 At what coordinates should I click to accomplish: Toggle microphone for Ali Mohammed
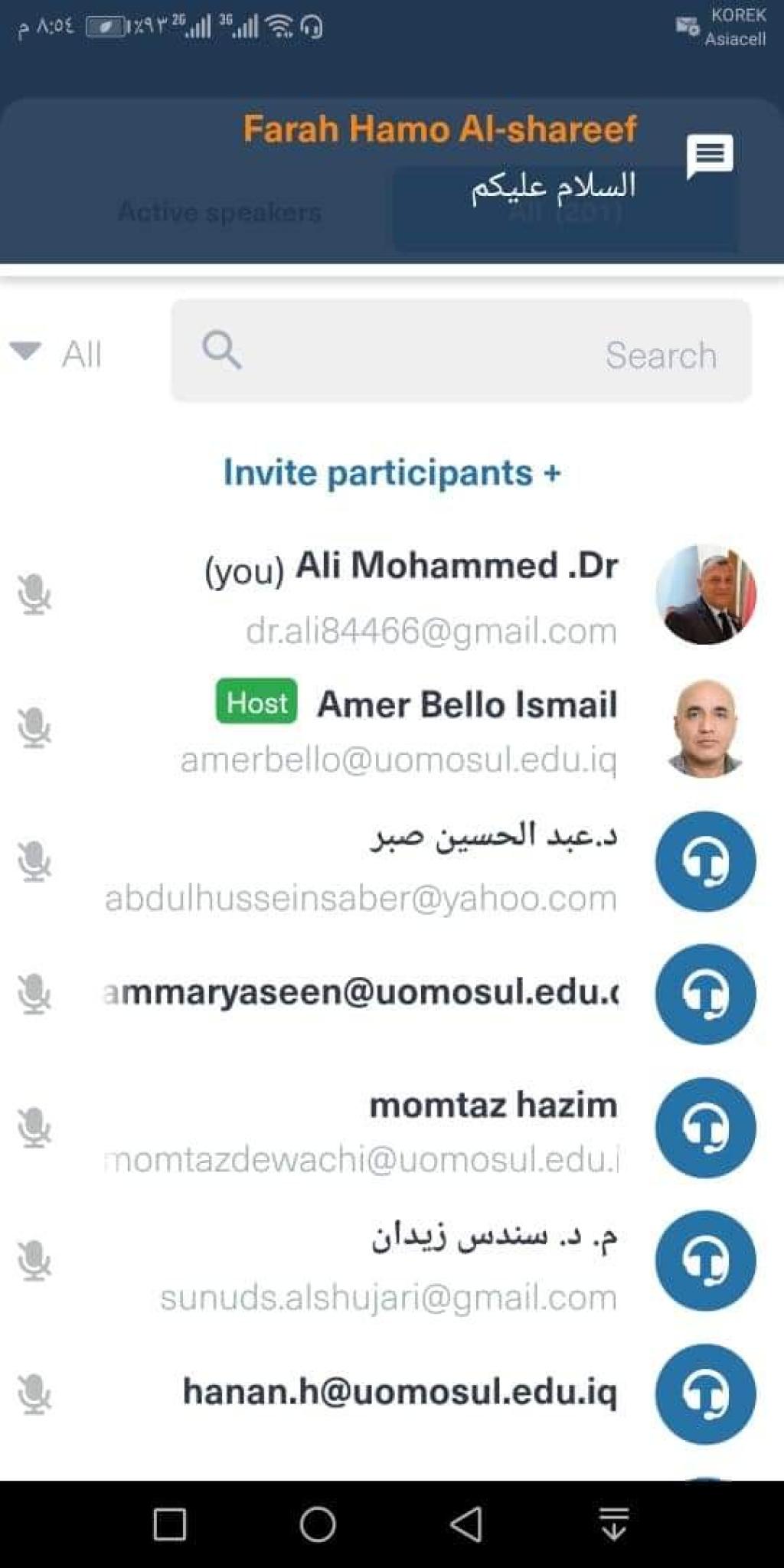34,595
